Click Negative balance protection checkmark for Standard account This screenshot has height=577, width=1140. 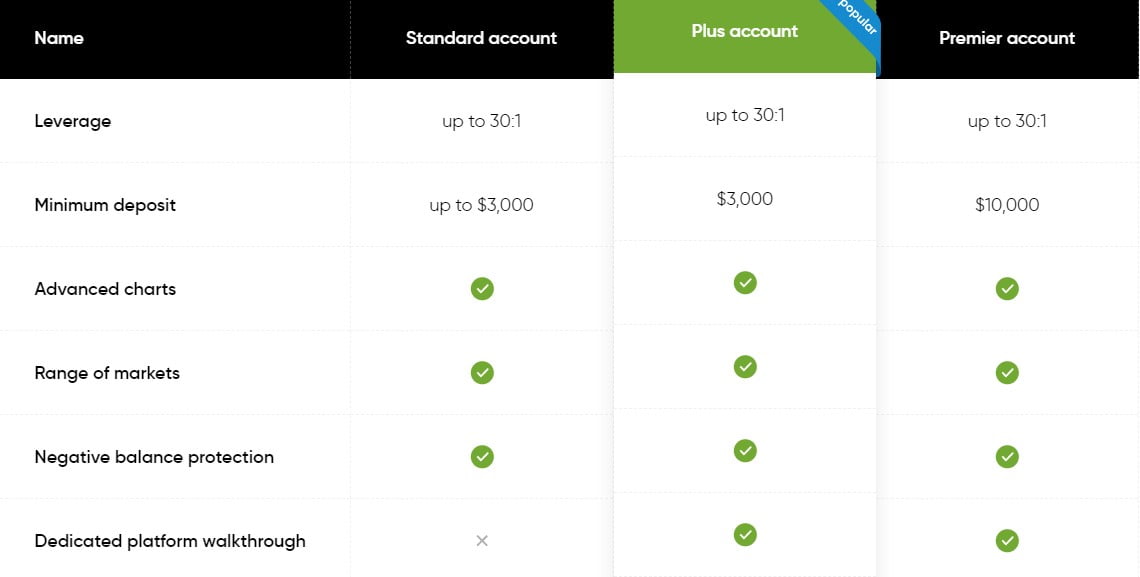tap(482, 456)
